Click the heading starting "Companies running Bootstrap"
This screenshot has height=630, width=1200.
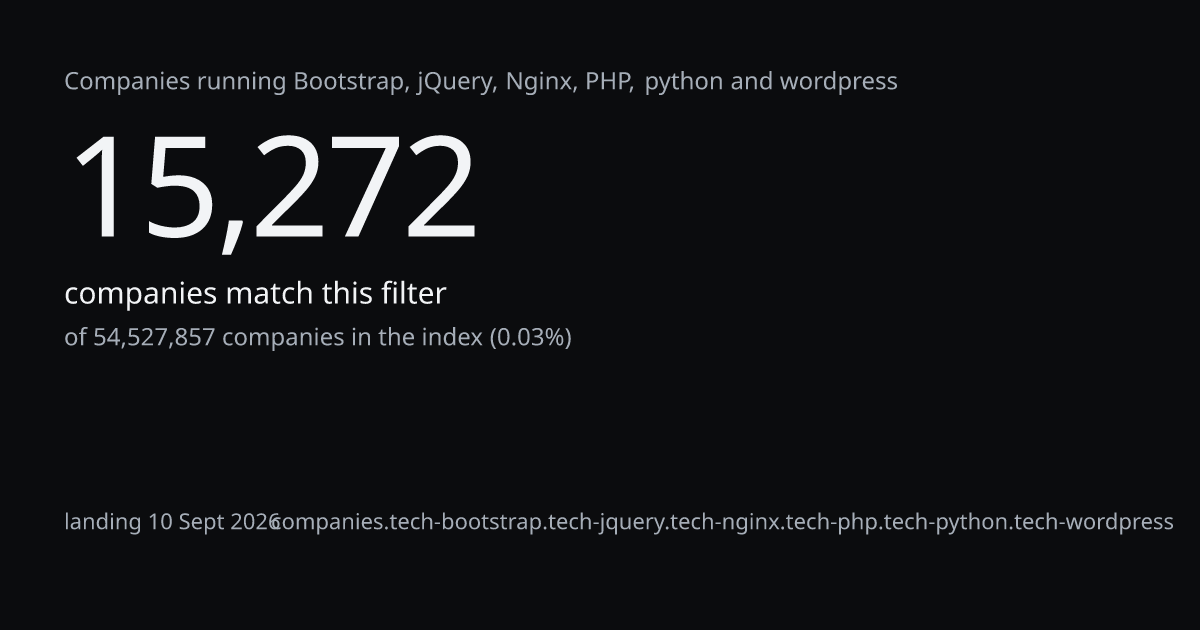coord(481,82)
